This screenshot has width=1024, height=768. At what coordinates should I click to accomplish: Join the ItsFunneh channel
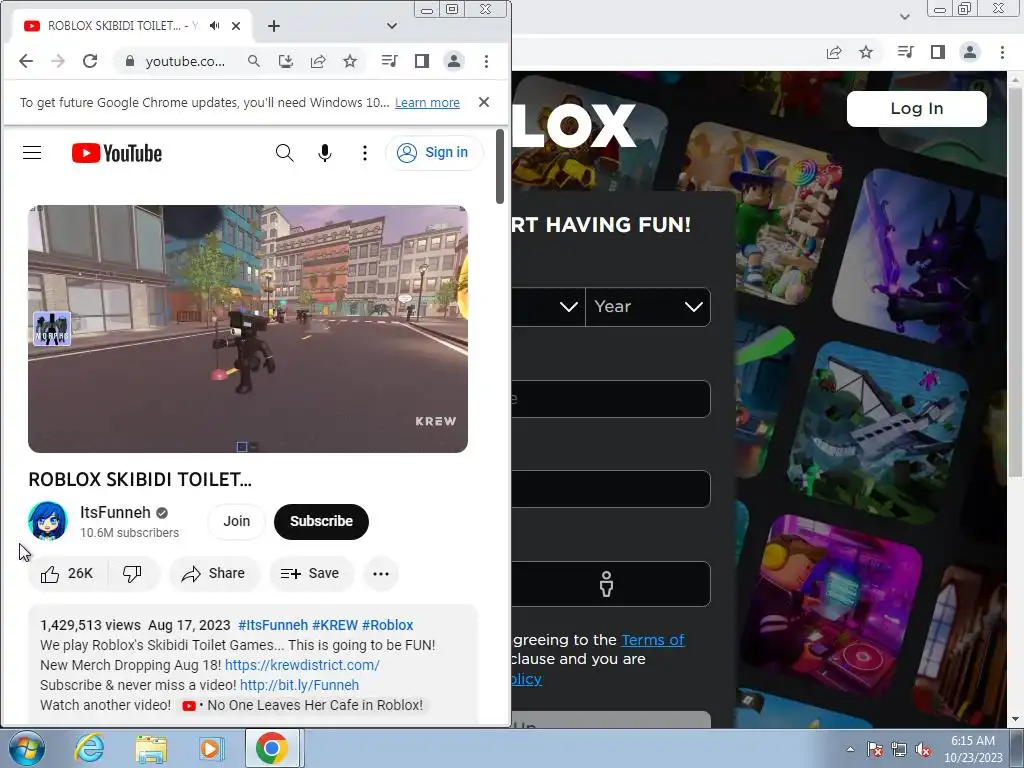pos(236,521)
